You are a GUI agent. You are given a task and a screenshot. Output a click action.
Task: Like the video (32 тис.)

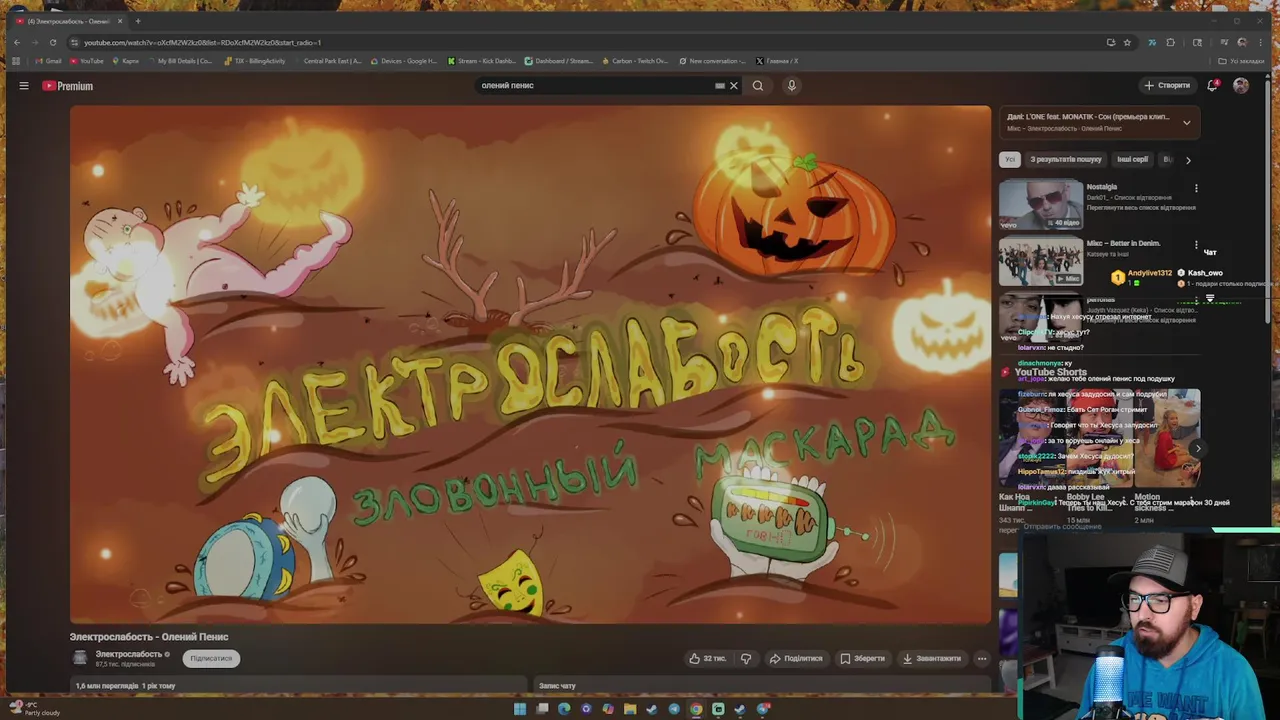point(707,658)
